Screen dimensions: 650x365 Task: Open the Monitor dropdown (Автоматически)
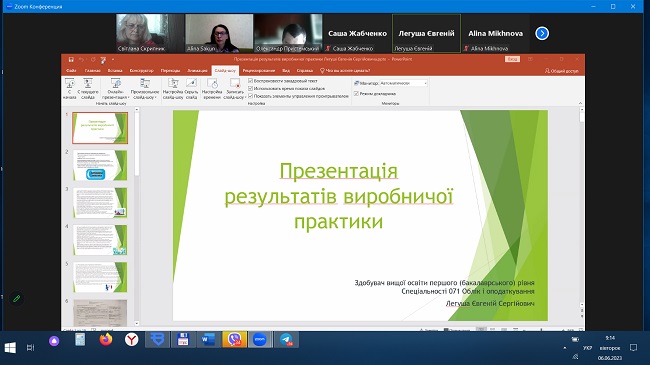(403, 83)
